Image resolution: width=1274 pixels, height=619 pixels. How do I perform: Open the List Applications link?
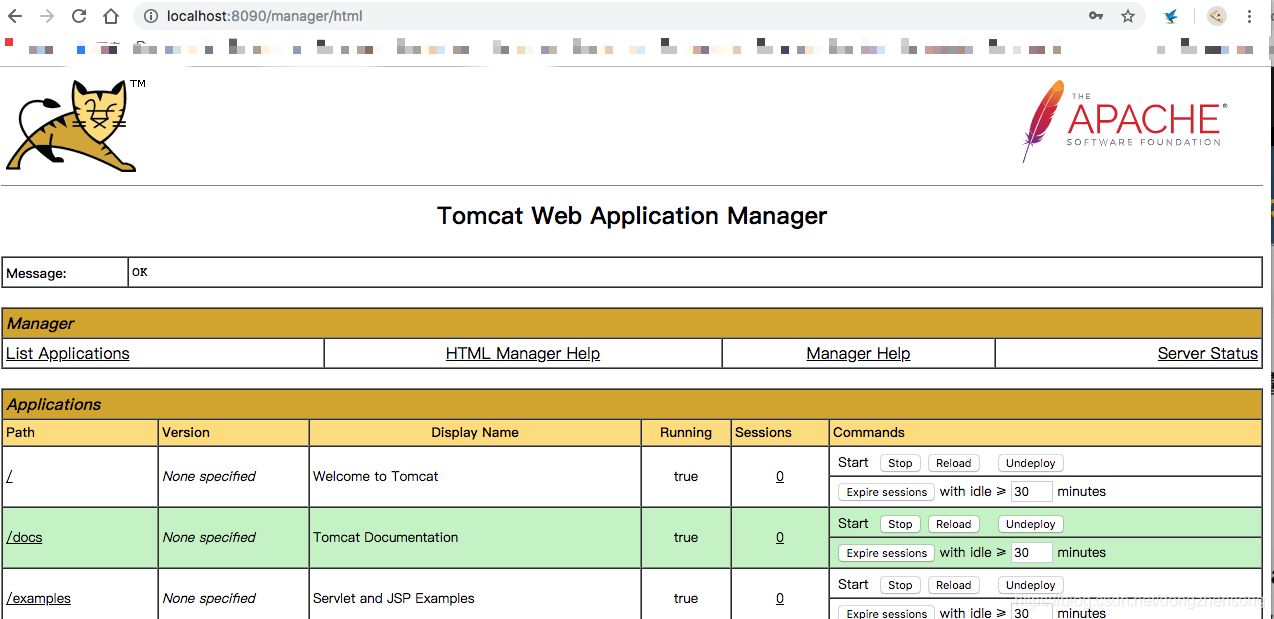pyautogui.click(x=68, y=353)
